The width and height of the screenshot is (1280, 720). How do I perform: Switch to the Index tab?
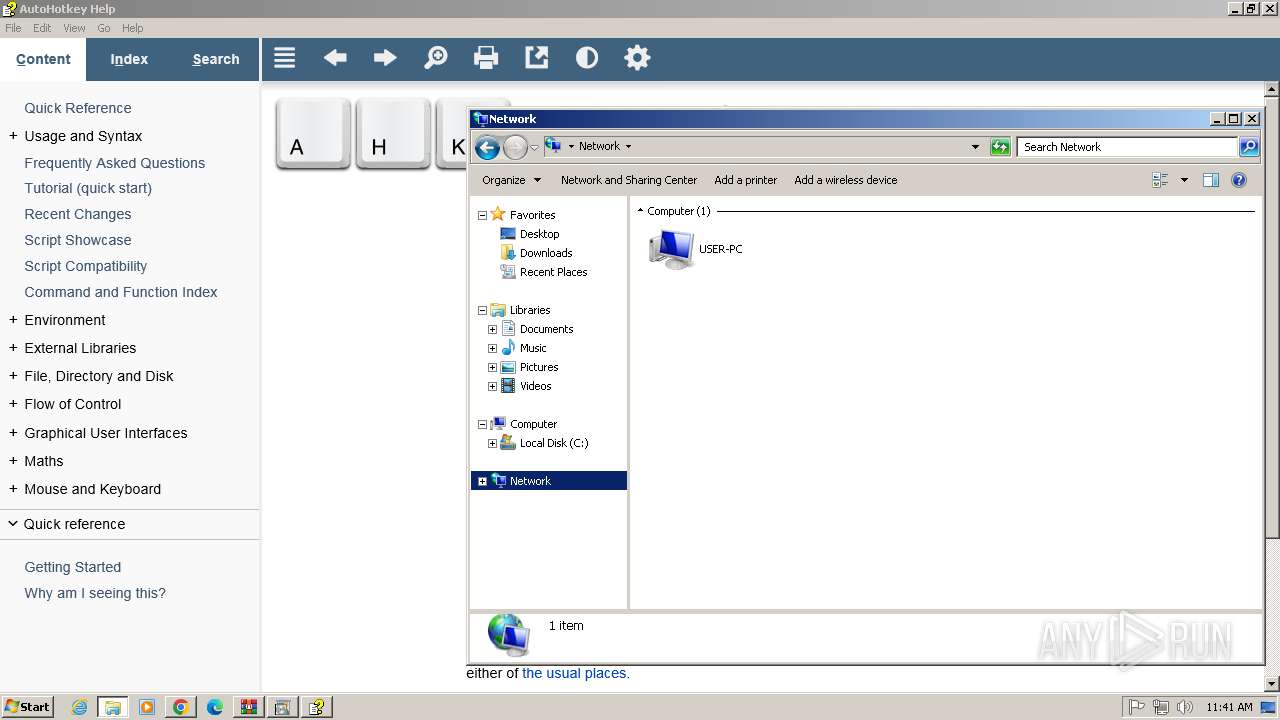click(x=129, y=59)
